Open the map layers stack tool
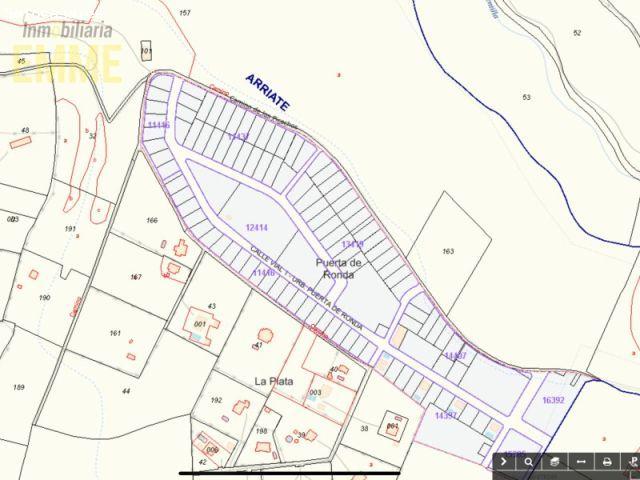Image resolution: width=640 pixels, height=480 pixels. point(554,462)
